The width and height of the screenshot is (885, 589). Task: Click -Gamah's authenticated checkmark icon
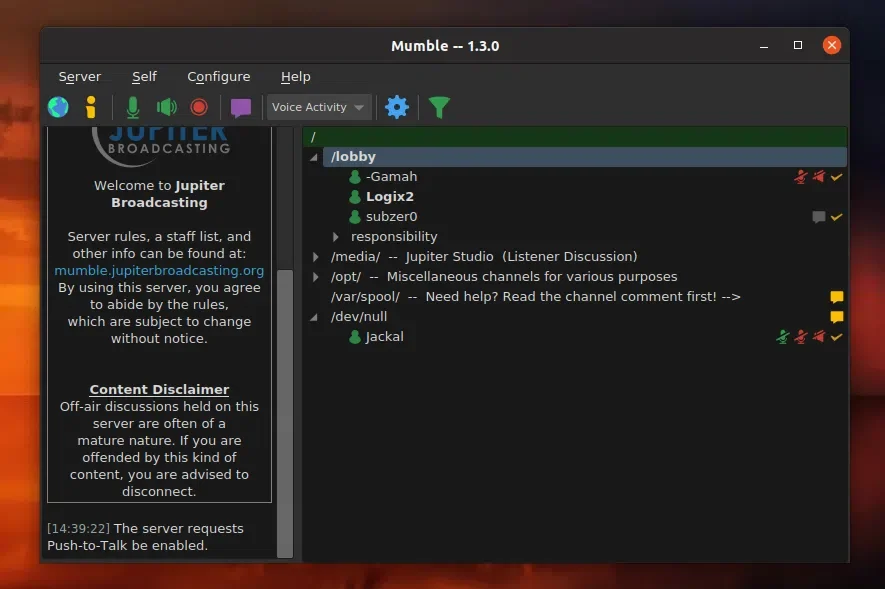[836, 177]
